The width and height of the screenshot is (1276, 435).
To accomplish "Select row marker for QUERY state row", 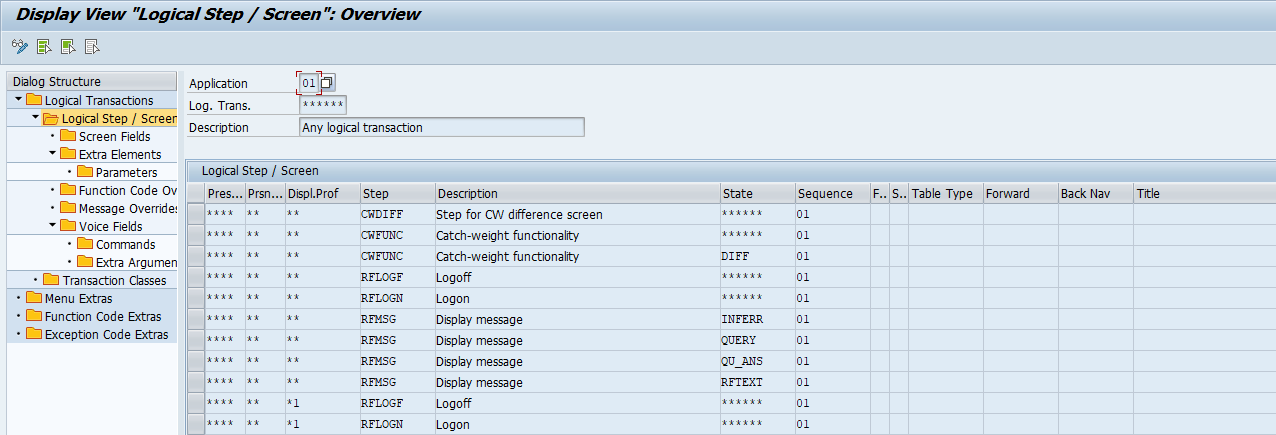I will pos(195,341).
